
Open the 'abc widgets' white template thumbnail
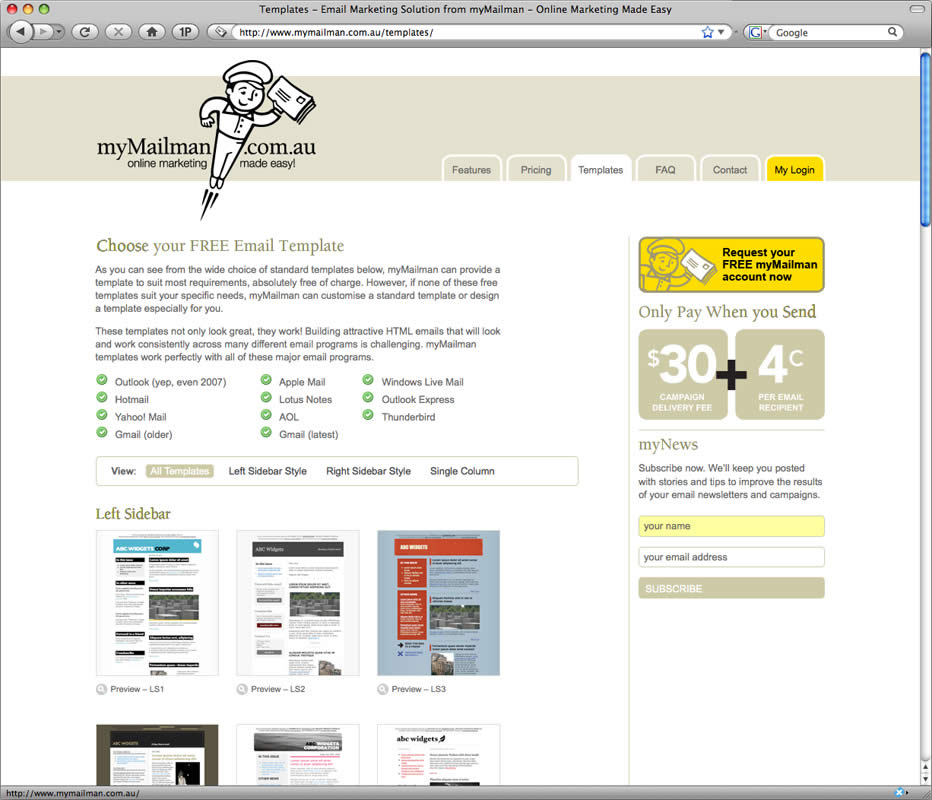pyautogui.click(x=439, y=755)
